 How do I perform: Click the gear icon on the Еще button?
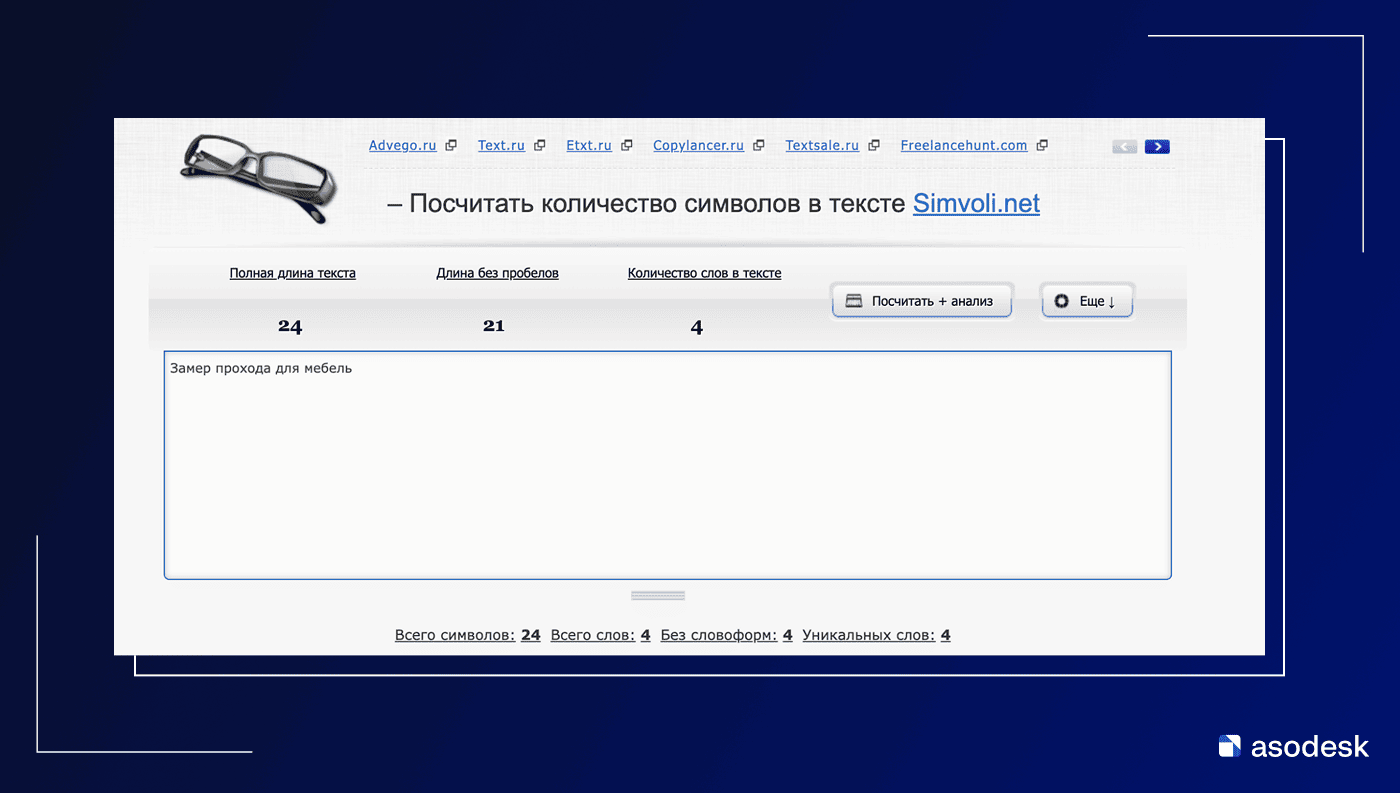pos(1062,301)
